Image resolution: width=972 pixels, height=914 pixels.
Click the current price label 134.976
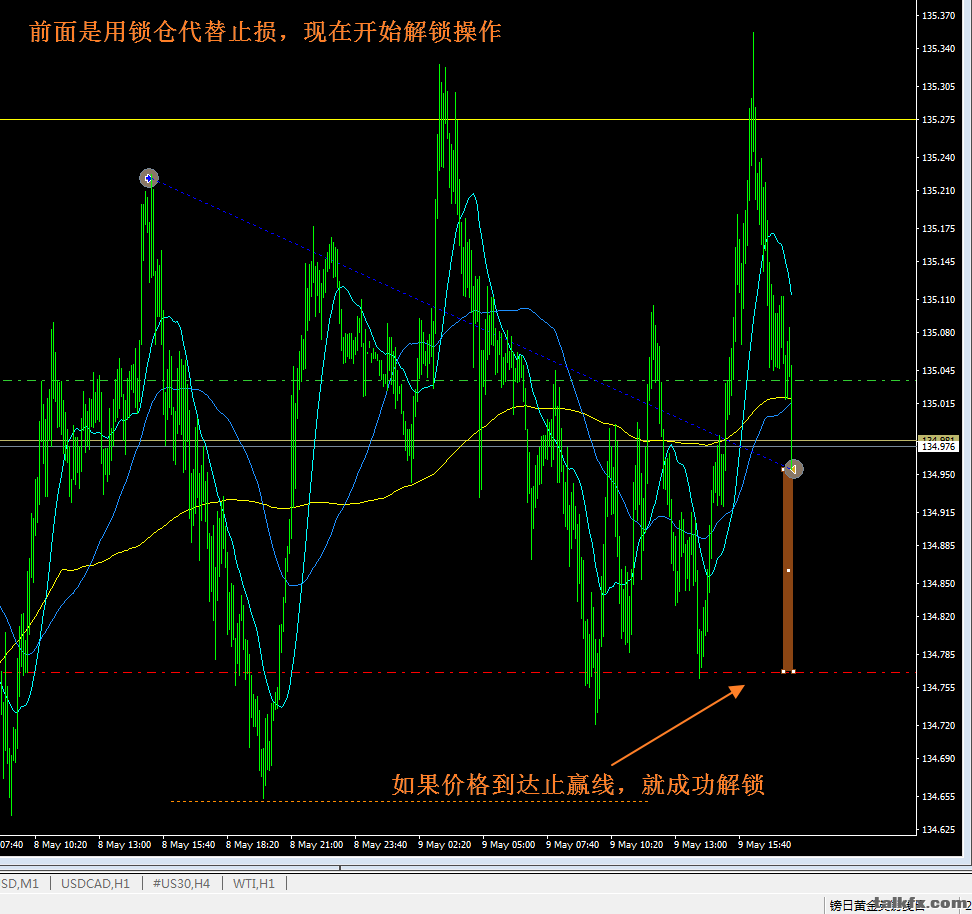(x=939, y=446)
